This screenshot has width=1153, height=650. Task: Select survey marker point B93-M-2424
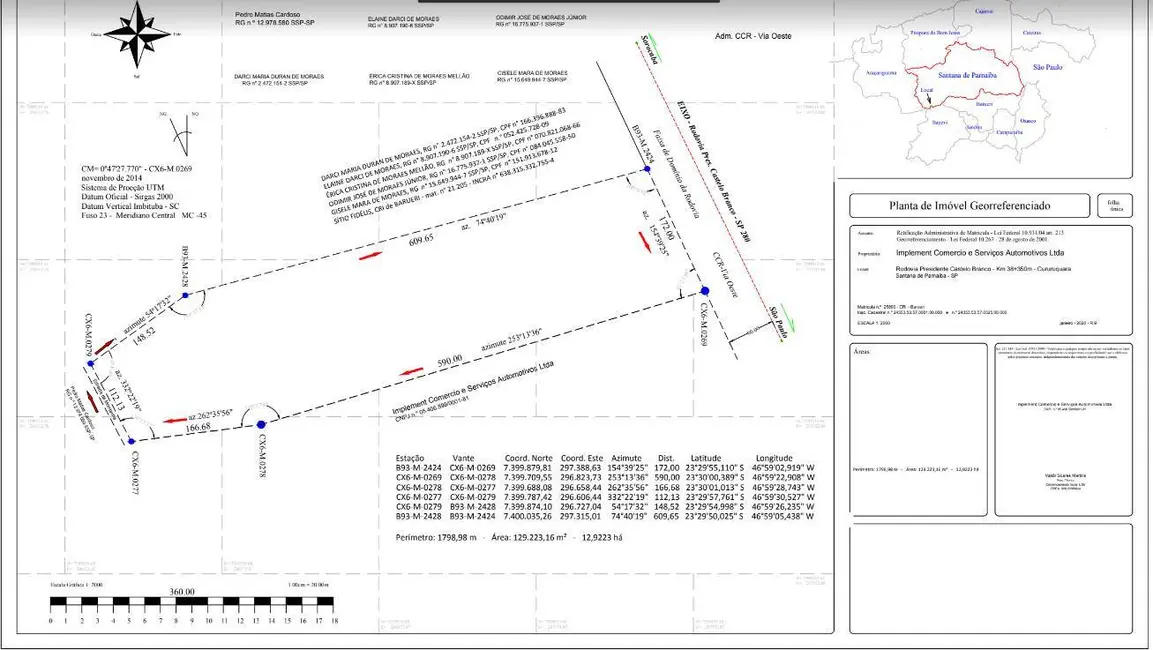click(648, 170)
